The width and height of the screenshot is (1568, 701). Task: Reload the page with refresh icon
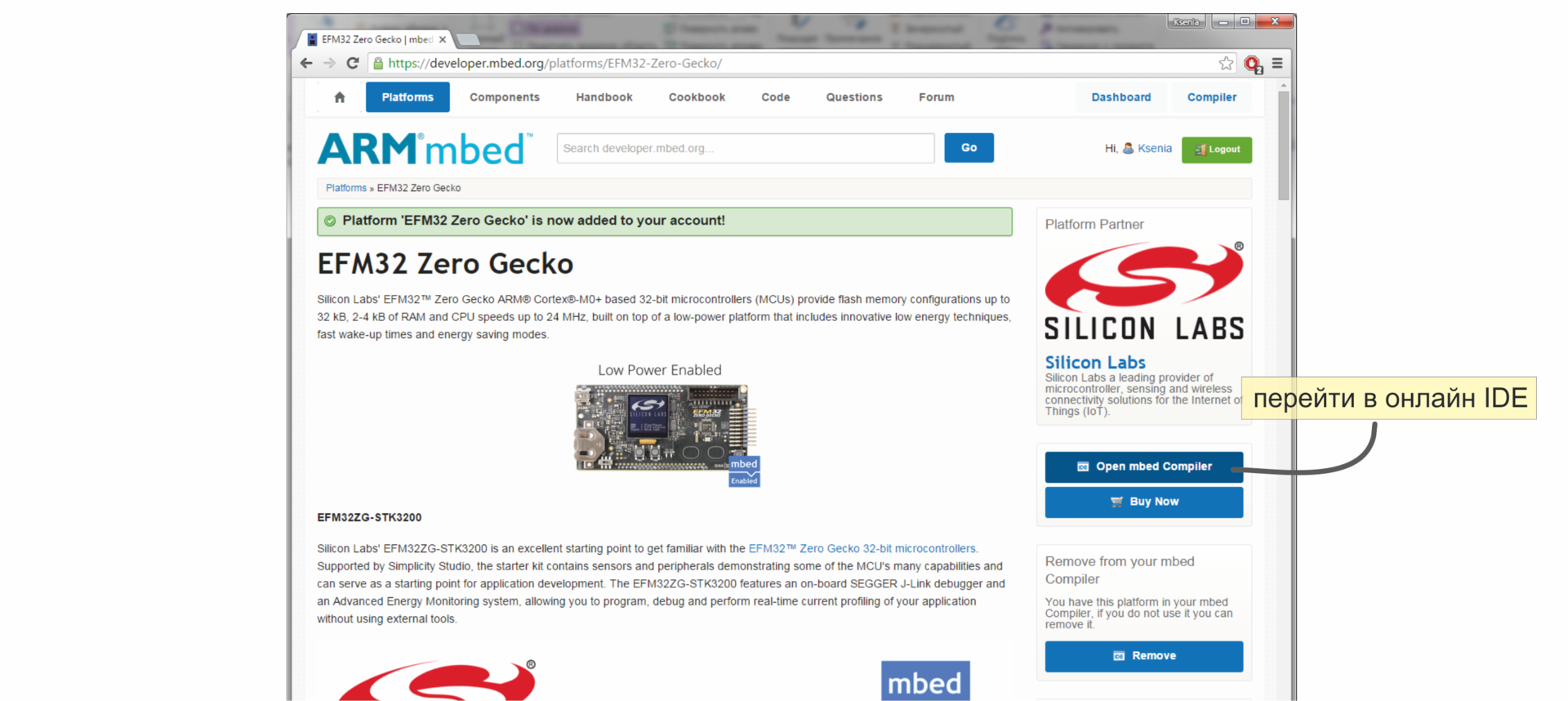point(353,63)
